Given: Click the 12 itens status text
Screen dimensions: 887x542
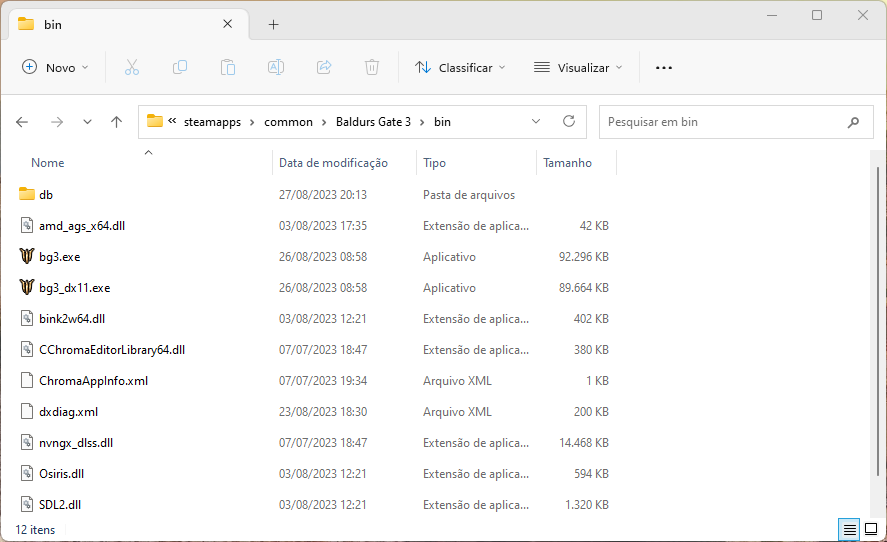Looking at the screenshot, I should click(x=35, y=530).
